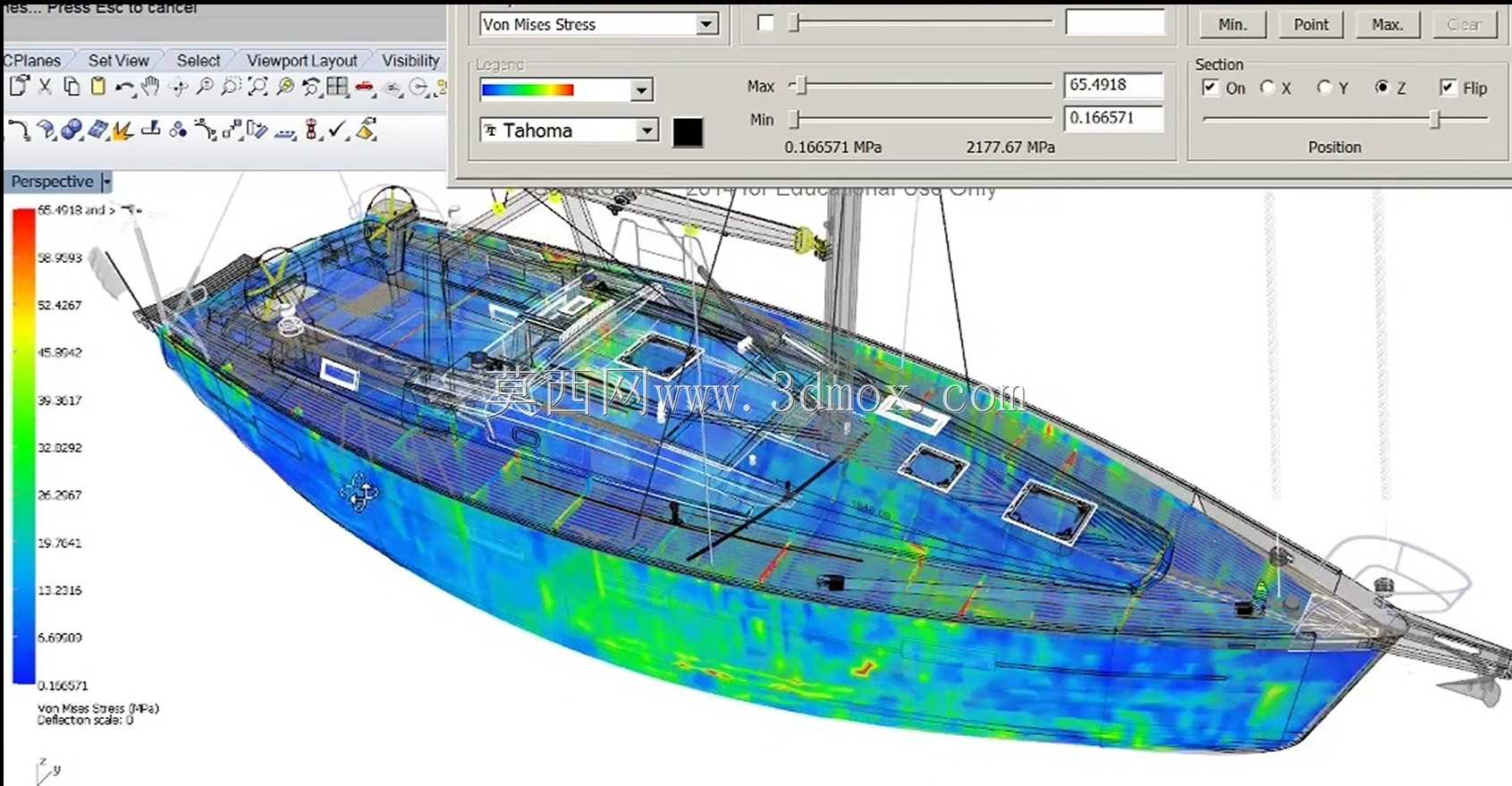Click the Max. button

coord(1387,24)
